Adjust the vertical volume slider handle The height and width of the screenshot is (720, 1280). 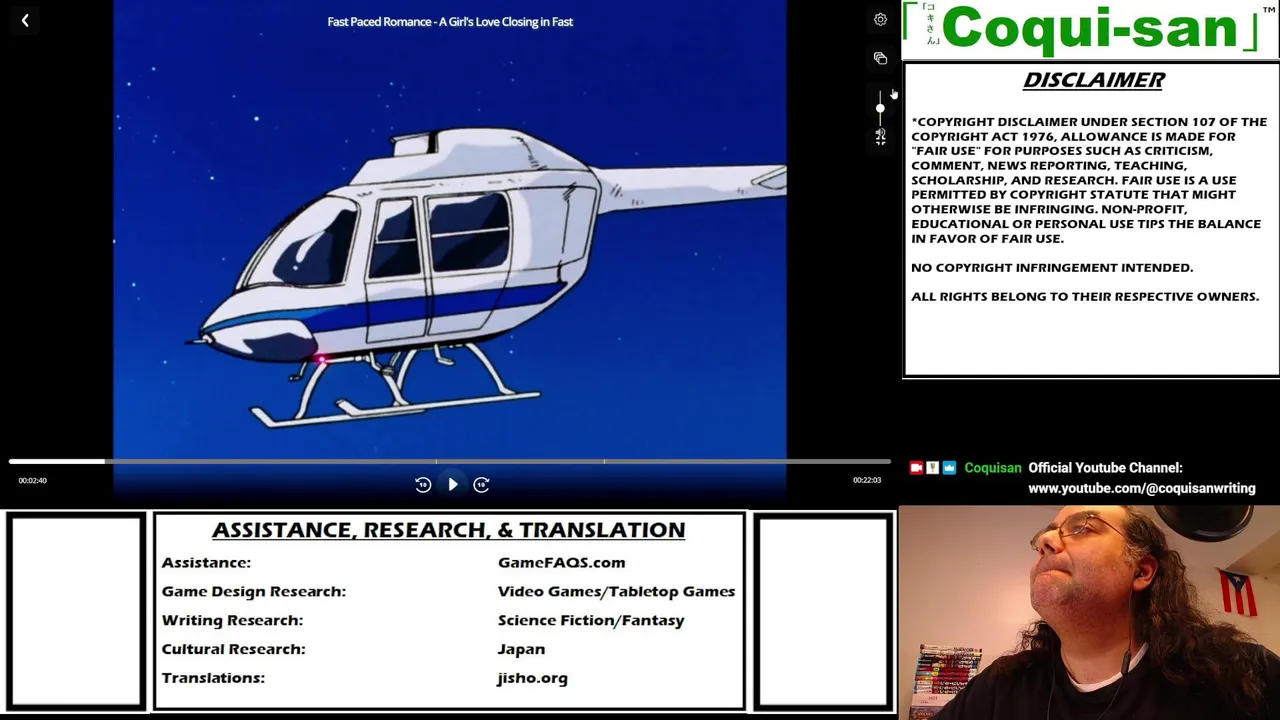pyautogui.click(x=880, y=108)
